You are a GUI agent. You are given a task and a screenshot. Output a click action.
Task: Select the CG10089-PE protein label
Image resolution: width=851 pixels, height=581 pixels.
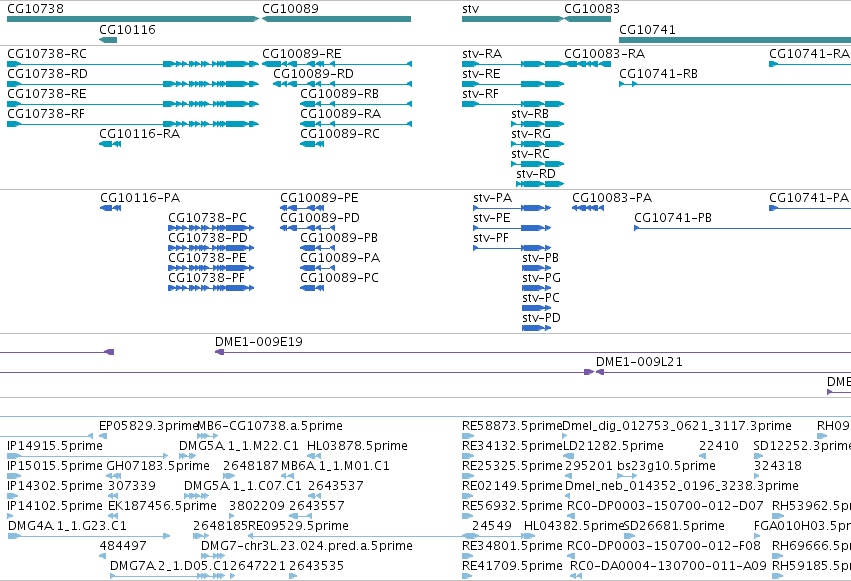(x=319, y=198)
